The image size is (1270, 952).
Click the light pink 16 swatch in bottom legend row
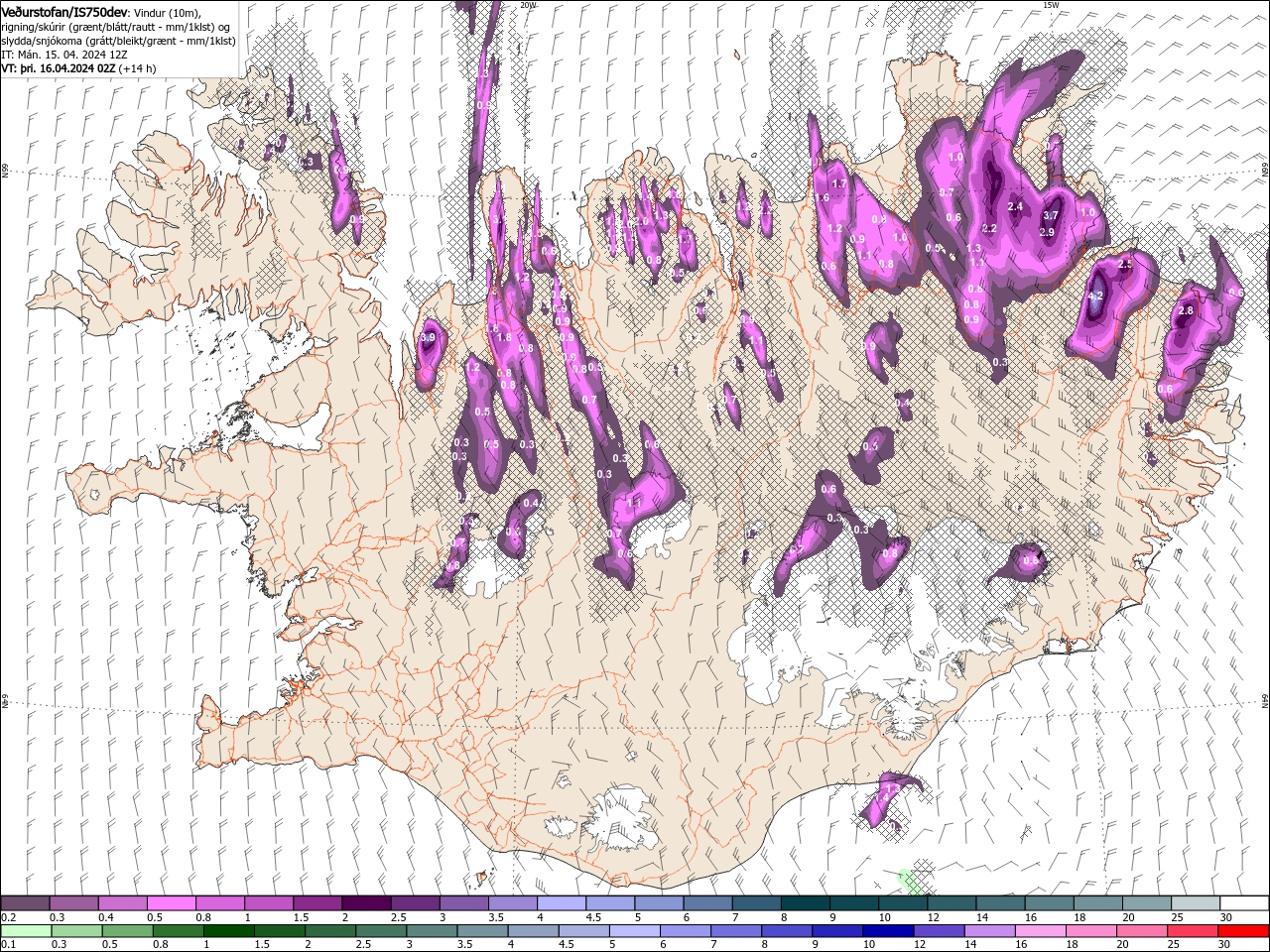1040,931
